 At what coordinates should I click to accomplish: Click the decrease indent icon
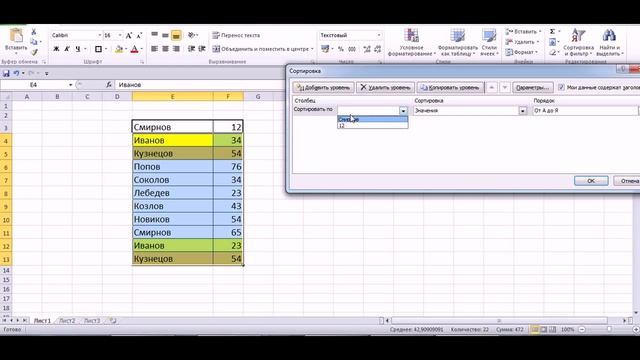coord(191,49)
